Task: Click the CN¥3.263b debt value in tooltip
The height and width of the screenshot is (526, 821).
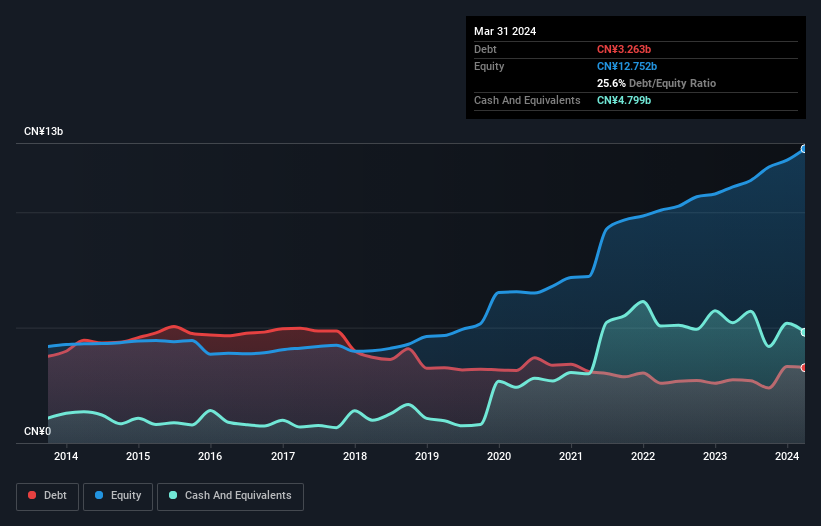Action: pos(624,49)
